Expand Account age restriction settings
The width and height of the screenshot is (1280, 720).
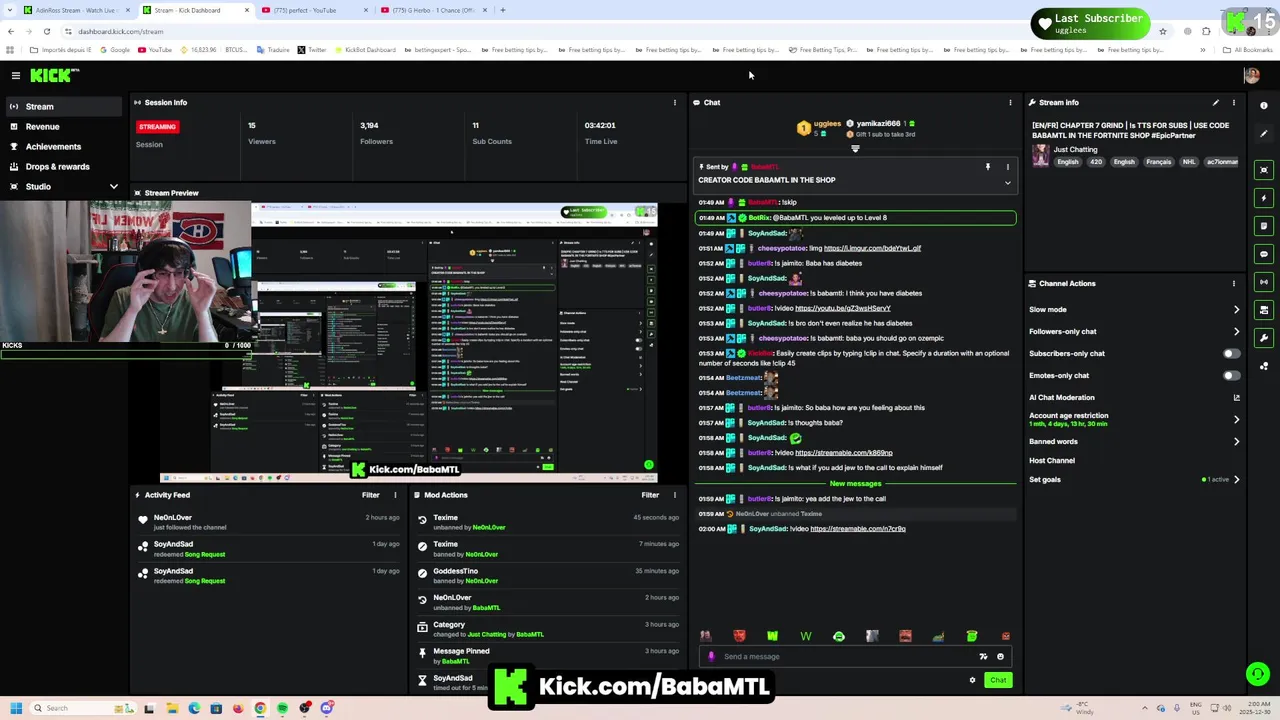1236,419
